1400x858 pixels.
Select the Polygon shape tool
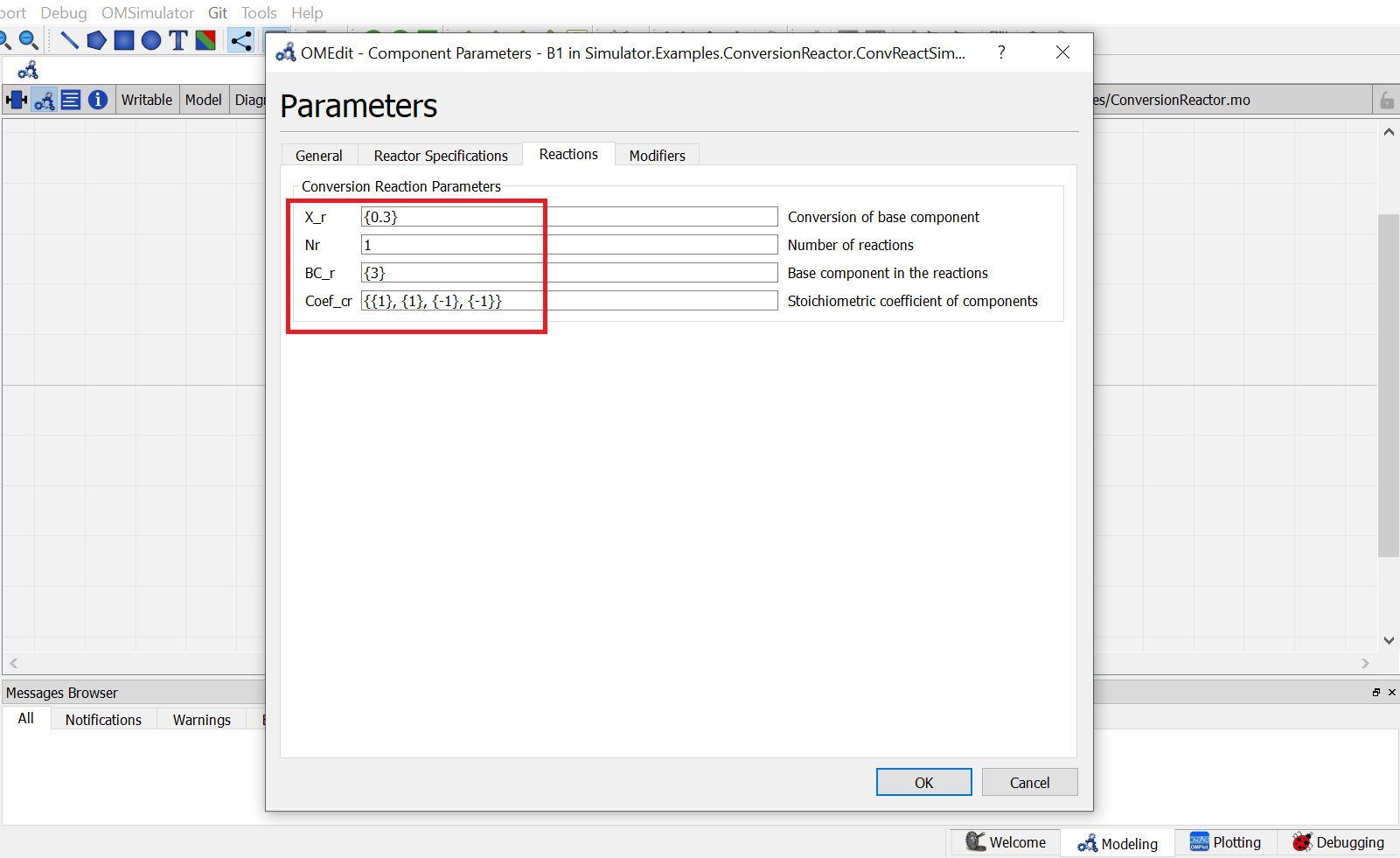pyautogui.click(x=96, y=40)
